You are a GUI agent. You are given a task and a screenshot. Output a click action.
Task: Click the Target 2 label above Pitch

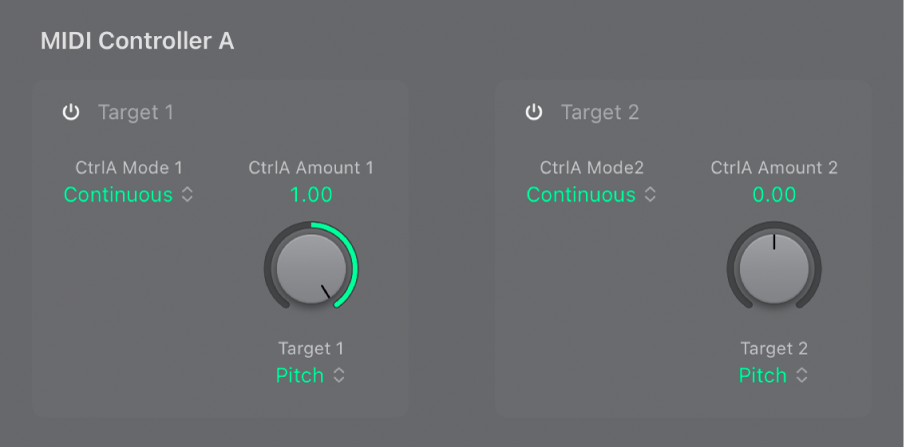coord(773,349)
